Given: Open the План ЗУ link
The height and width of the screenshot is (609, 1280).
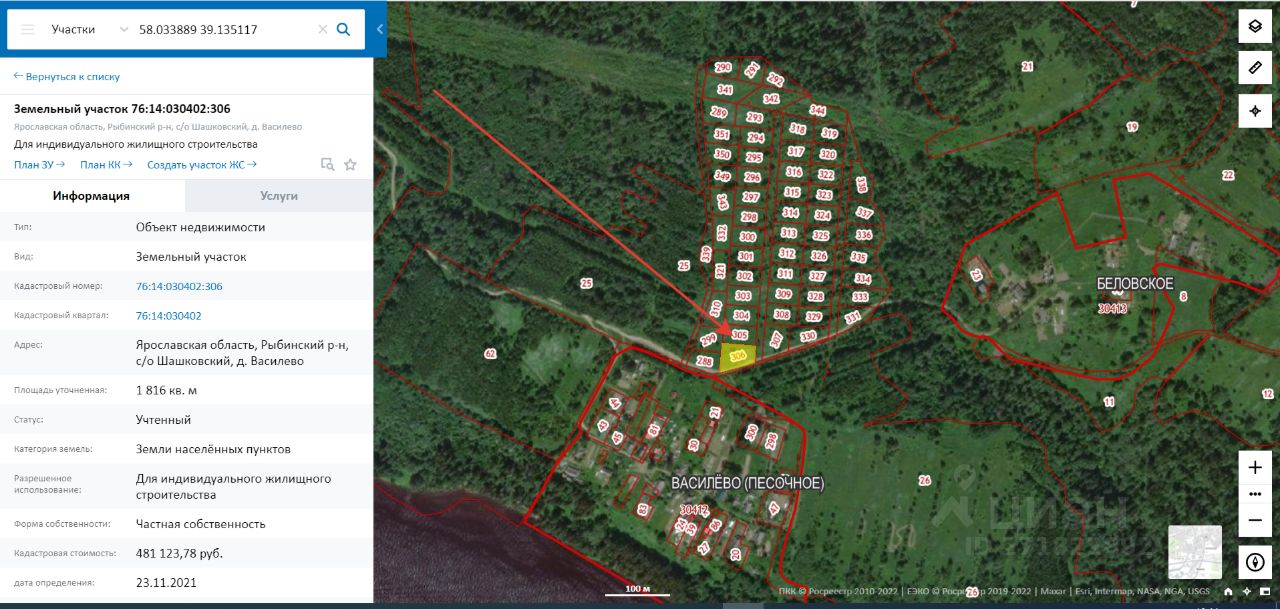Looking at the screenshot, I should (40, 165).
